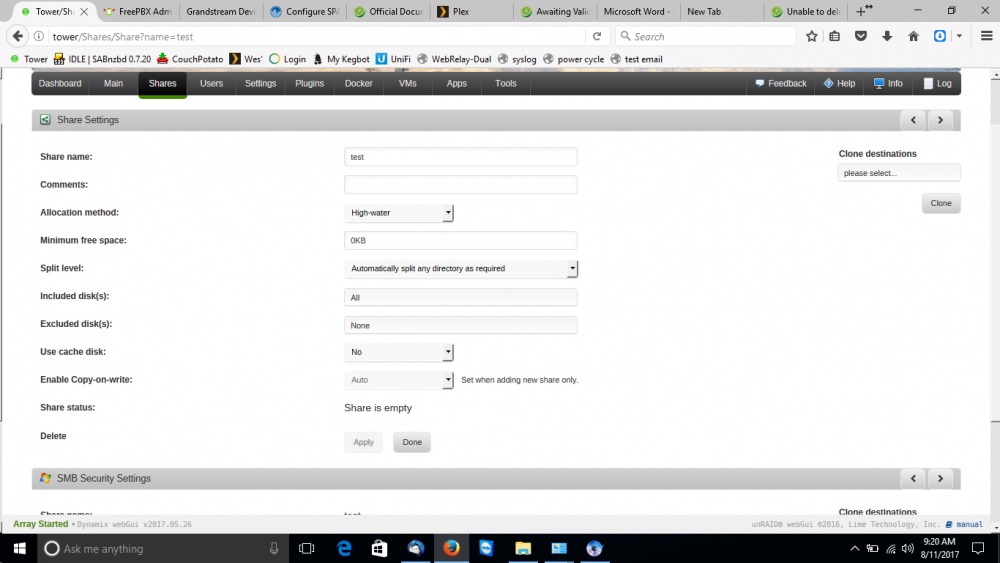
Task: Open Windows Start menu
Action: 19,548
